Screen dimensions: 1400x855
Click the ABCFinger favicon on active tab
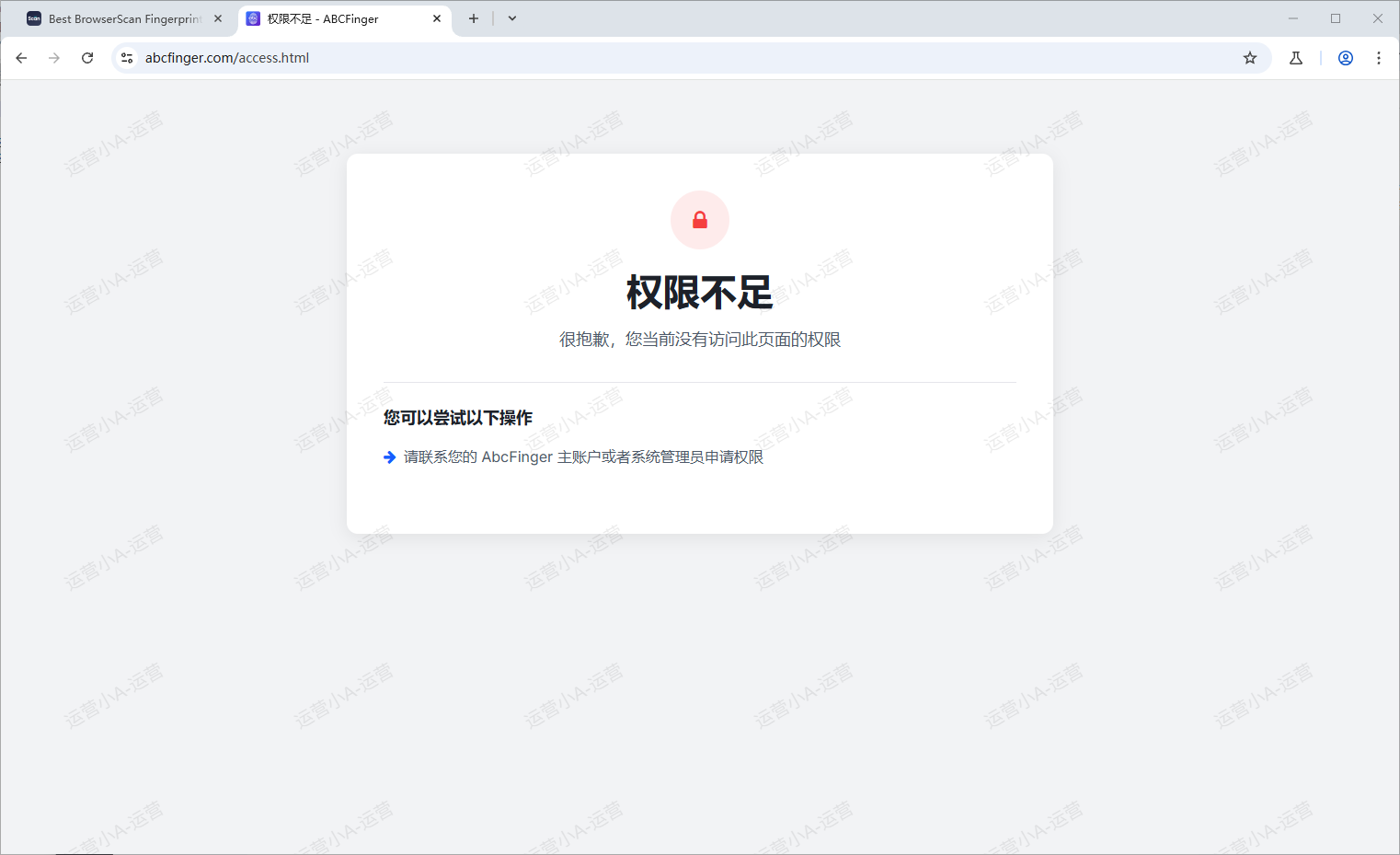pos(253,17)
